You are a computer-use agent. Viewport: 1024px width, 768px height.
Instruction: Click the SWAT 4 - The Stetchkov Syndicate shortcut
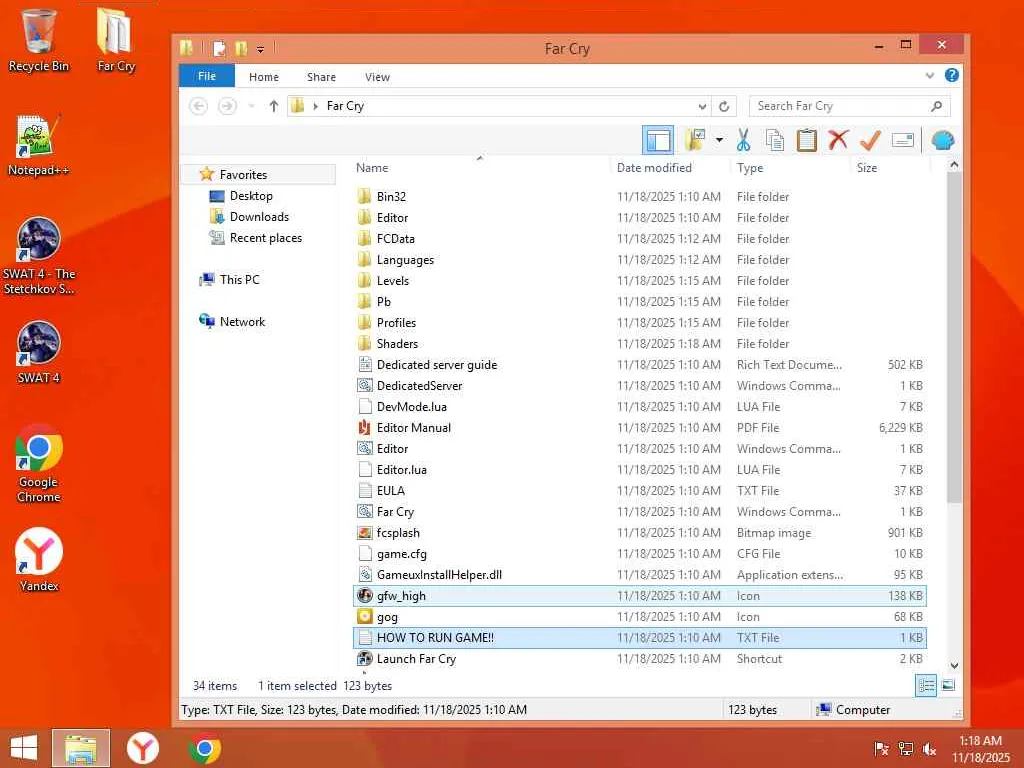click(x=39, y=256)
